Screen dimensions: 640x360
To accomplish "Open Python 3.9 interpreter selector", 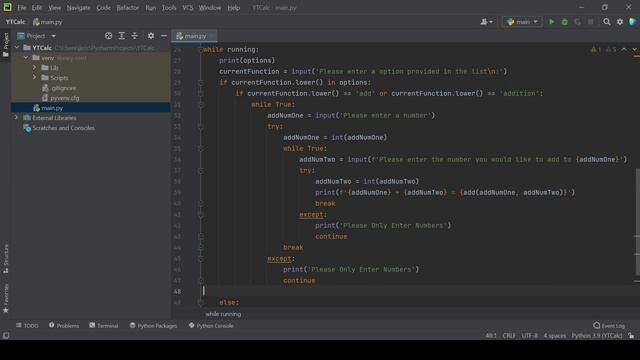I will coord(597,336).
